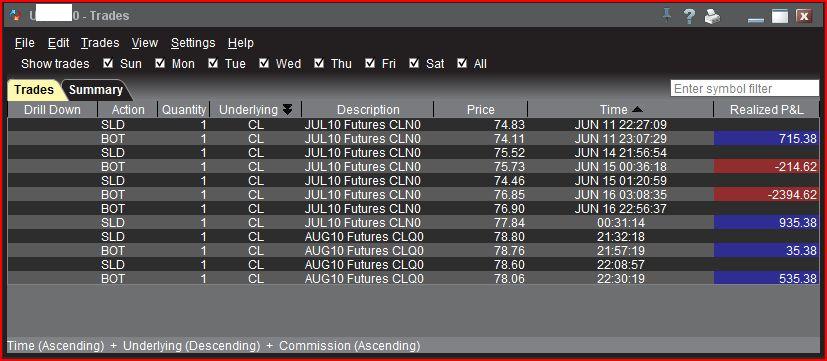Uncheck the Tue trades checkbox
Viewport: 827px width, 361px height.
213,64
